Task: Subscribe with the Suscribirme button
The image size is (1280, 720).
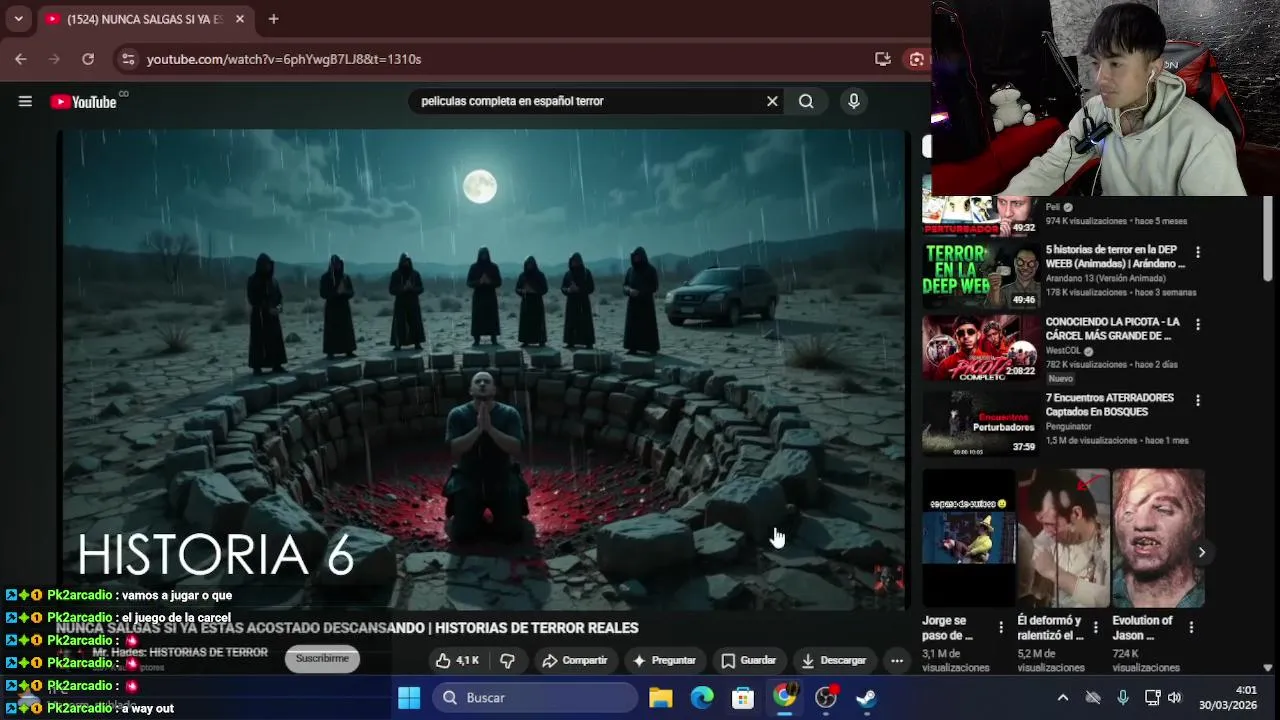Action: click(x=322, y=659)
